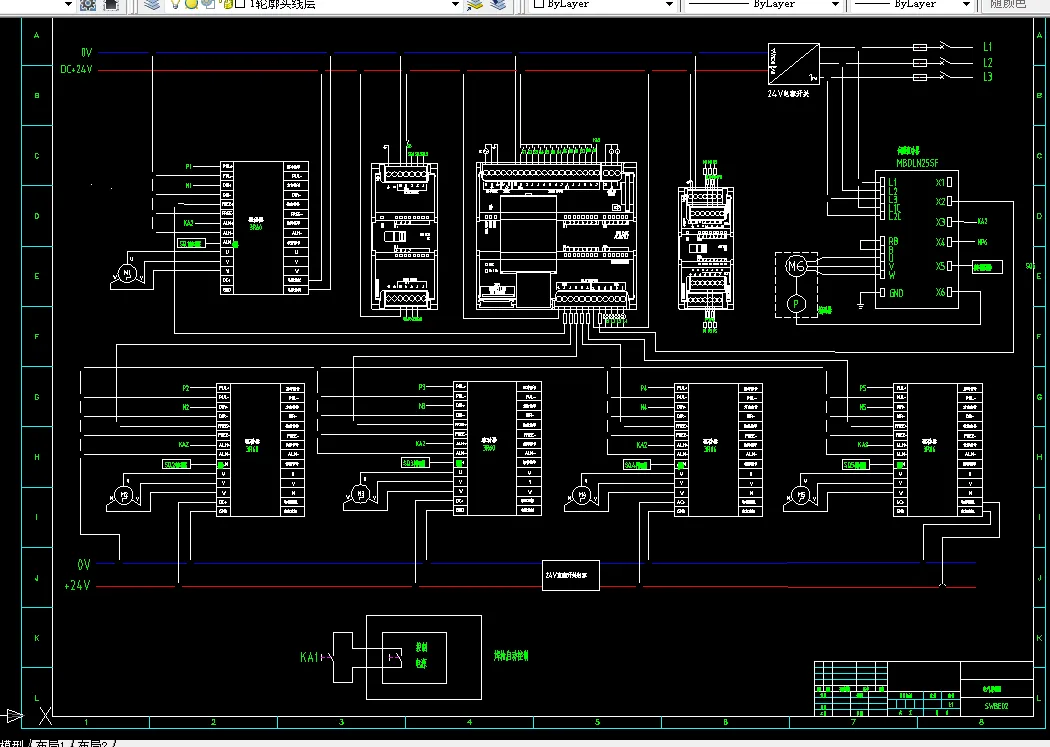The height and width of the screenshot is (747, 1050).
Task: Select the UCS X axis icon
Action: click(x=45, y=716)
